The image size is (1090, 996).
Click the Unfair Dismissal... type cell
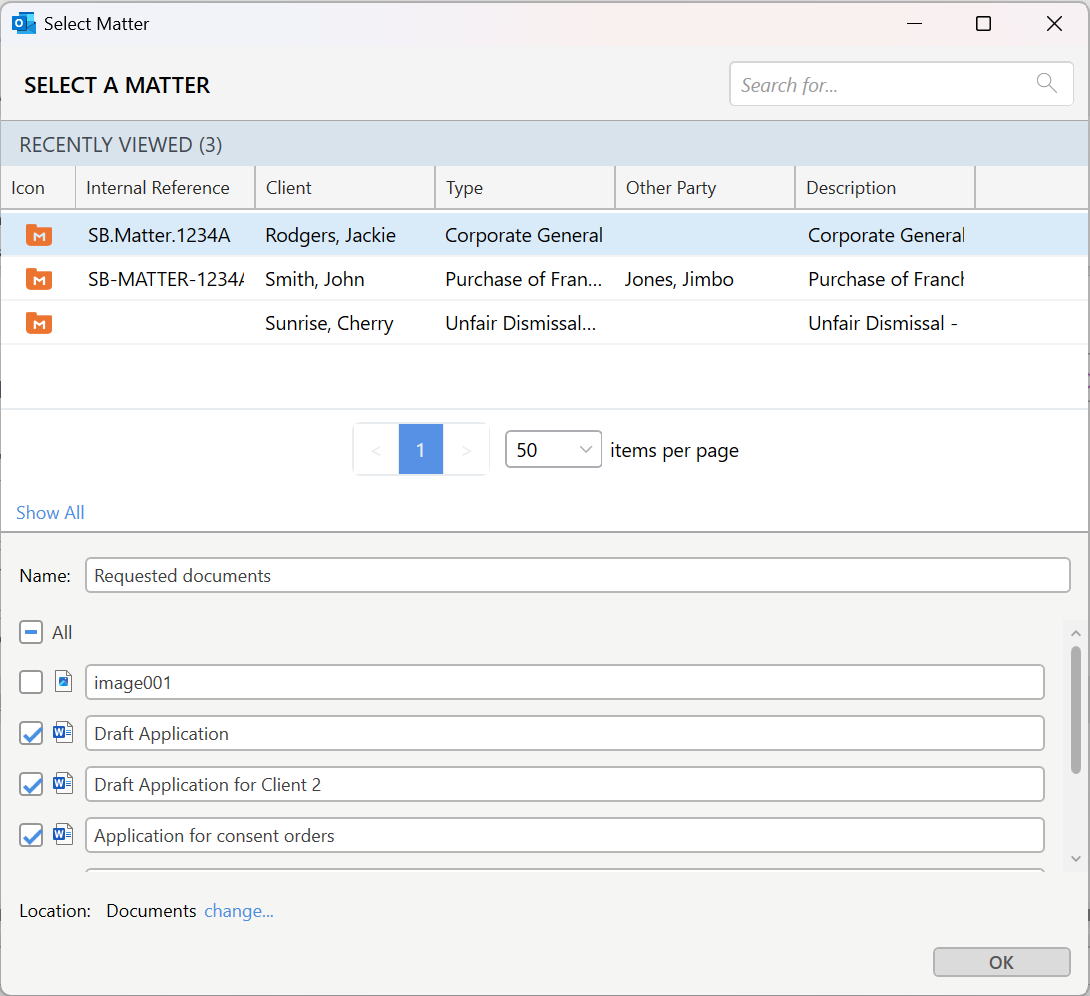(x=521, y=323)
